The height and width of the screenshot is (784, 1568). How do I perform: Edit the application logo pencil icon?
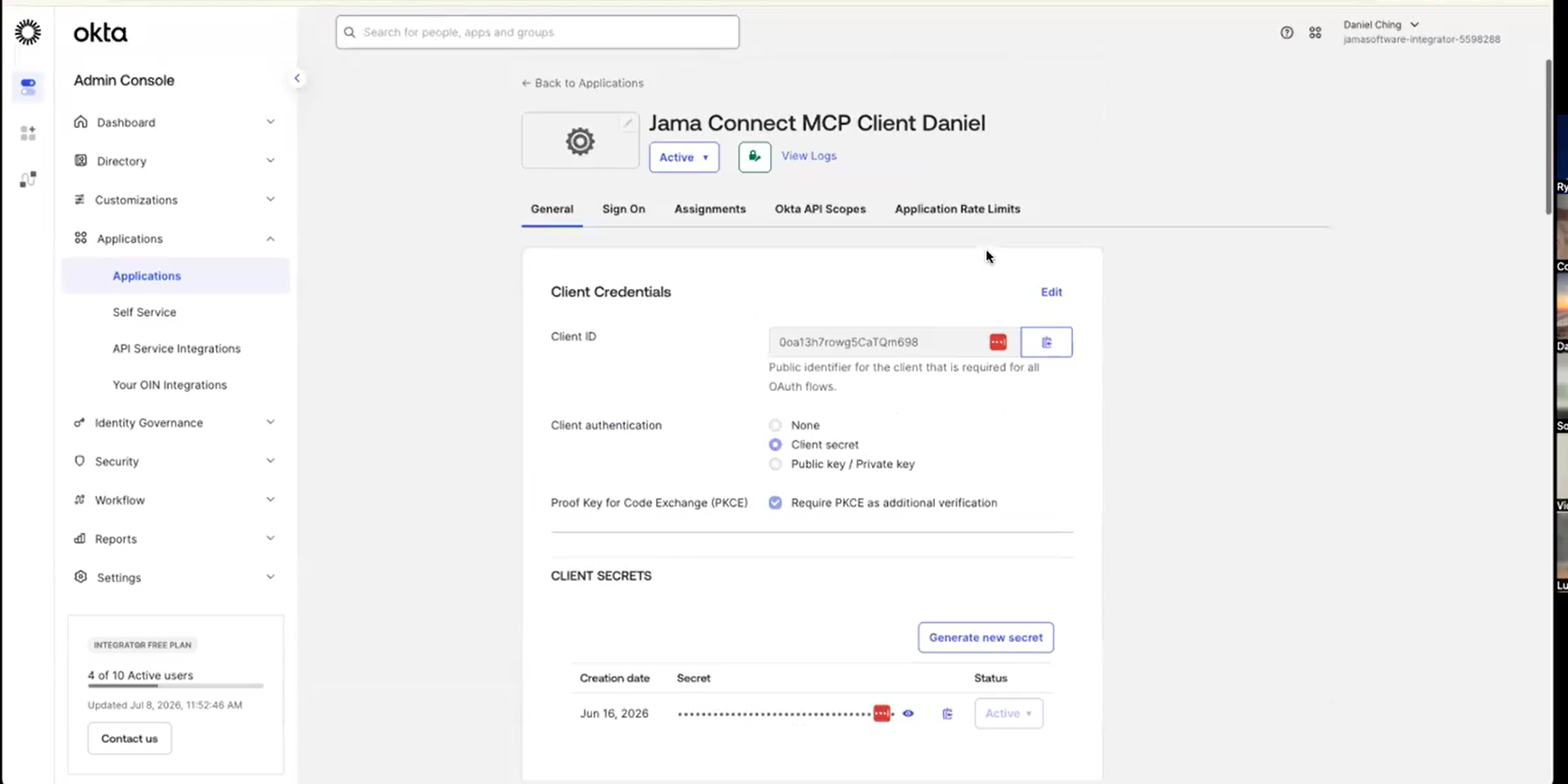(x=628, y=123)
